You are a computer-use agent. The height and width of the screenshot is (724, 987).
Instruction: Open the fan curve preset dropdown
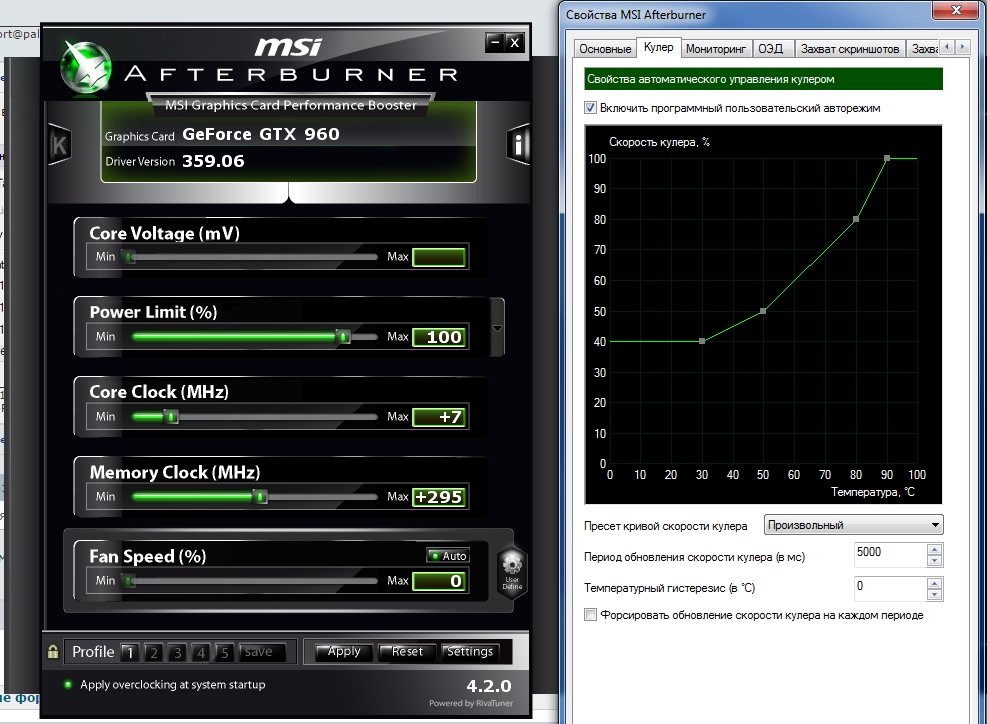click(853, 525)
